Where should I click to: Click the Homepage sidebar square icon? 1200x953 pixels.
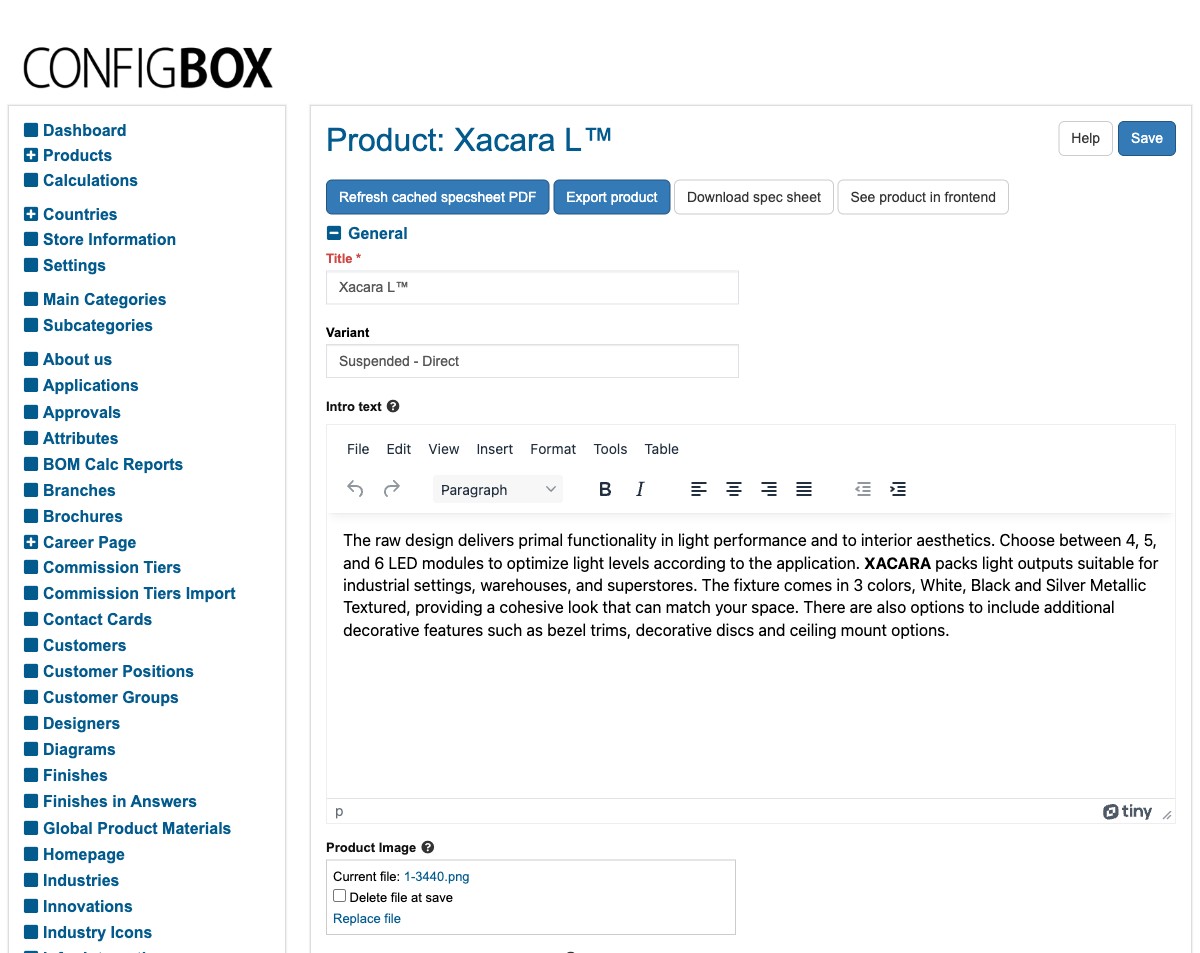point(31,855)
